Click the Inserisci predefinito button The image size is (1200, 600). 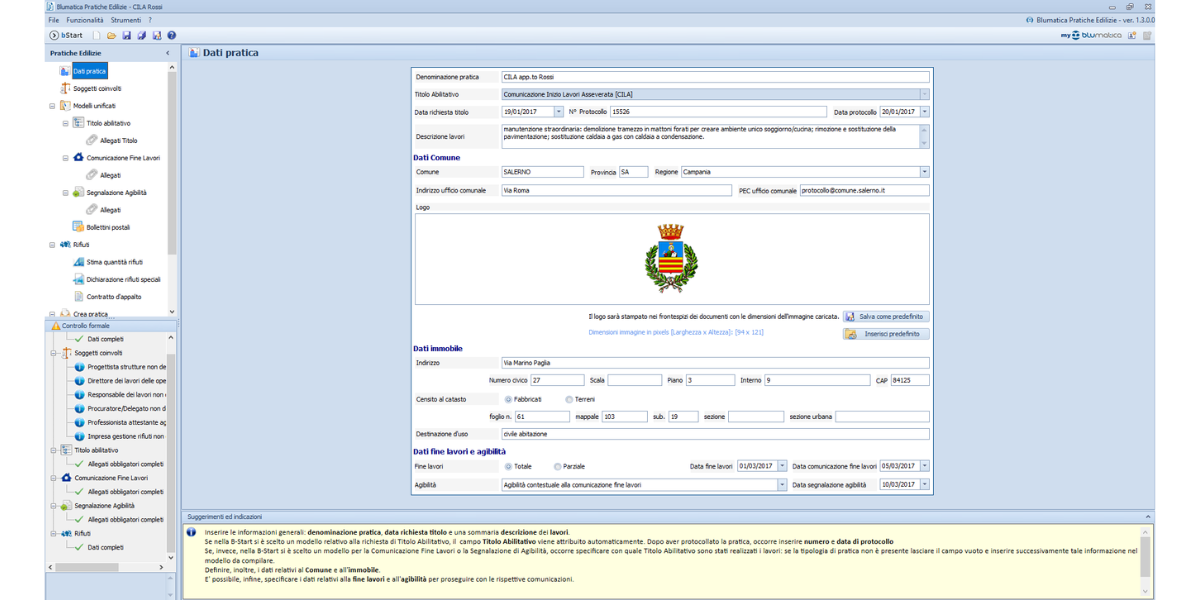coord(885,334)
